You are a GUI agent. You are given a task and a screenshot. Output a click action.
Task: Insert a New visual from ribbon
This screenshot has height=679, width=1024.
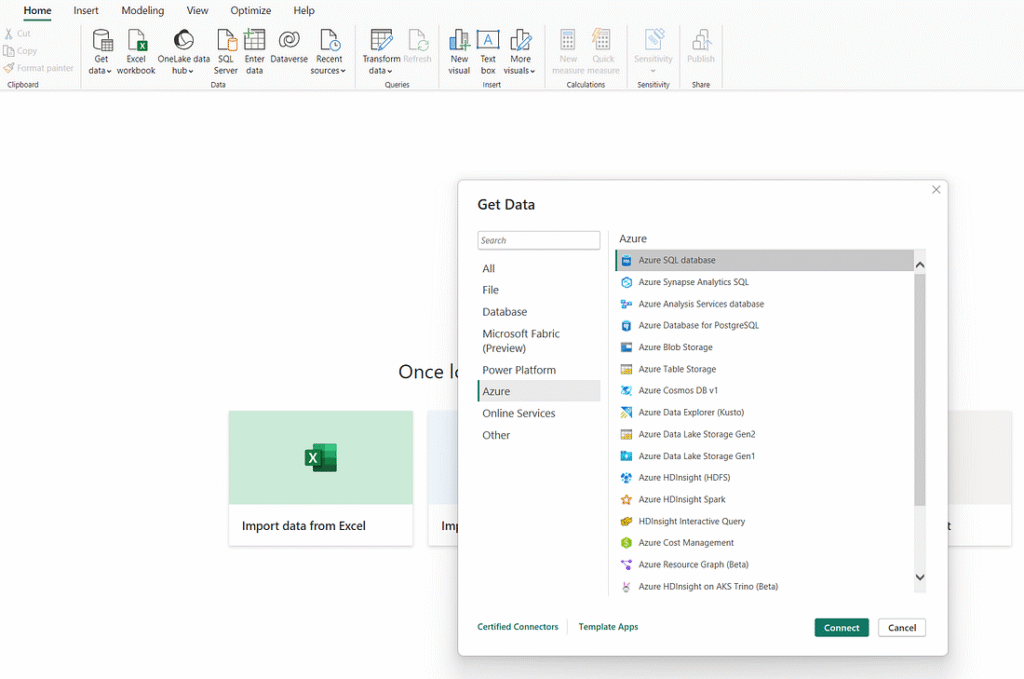coord(459,51)
